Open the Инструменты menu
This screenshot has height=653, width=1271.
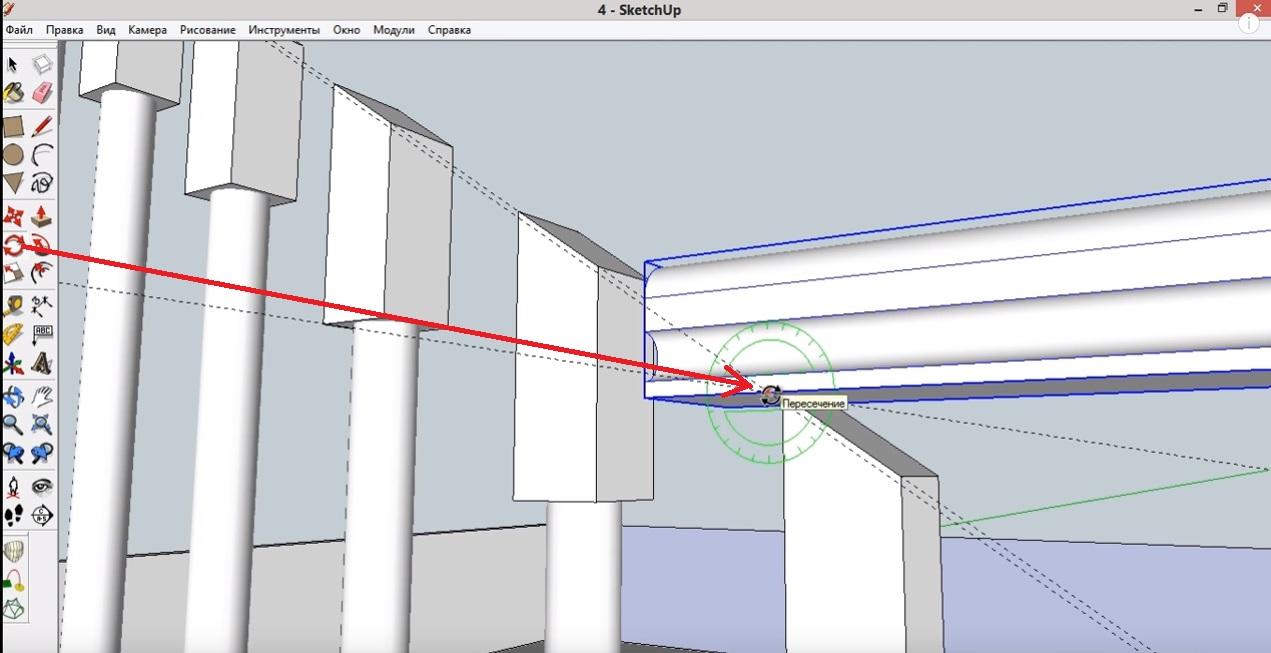coord(284,30)
